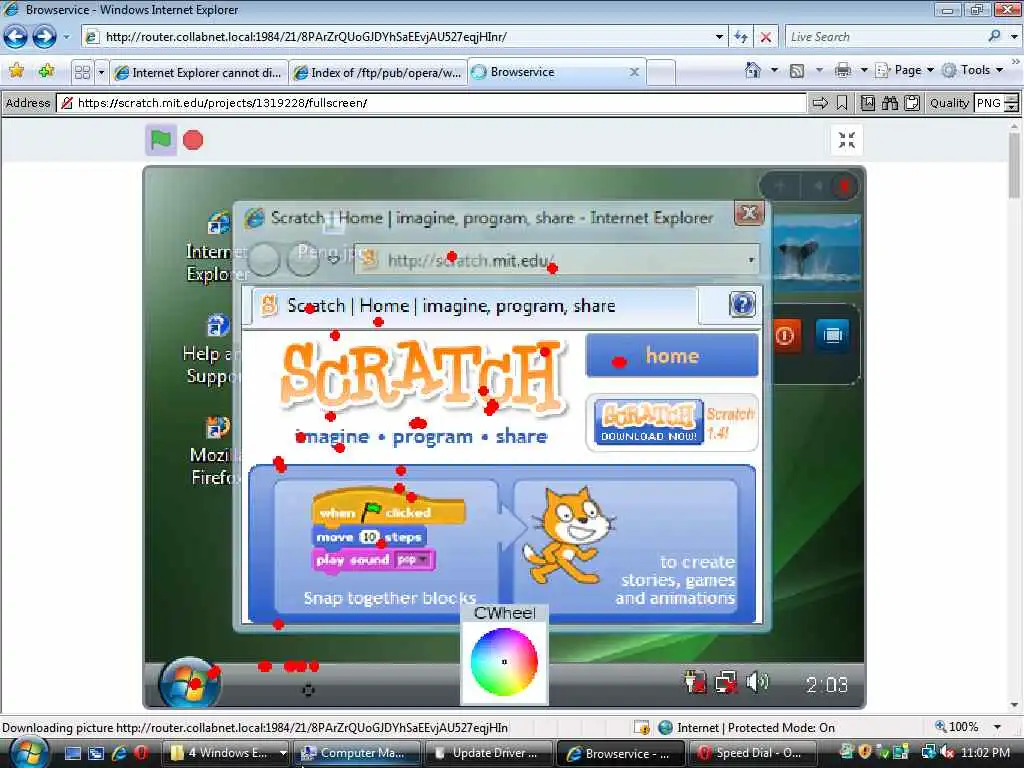
Task: Click the Mozilla Firefox desktop icon
Action: point(216,452)
